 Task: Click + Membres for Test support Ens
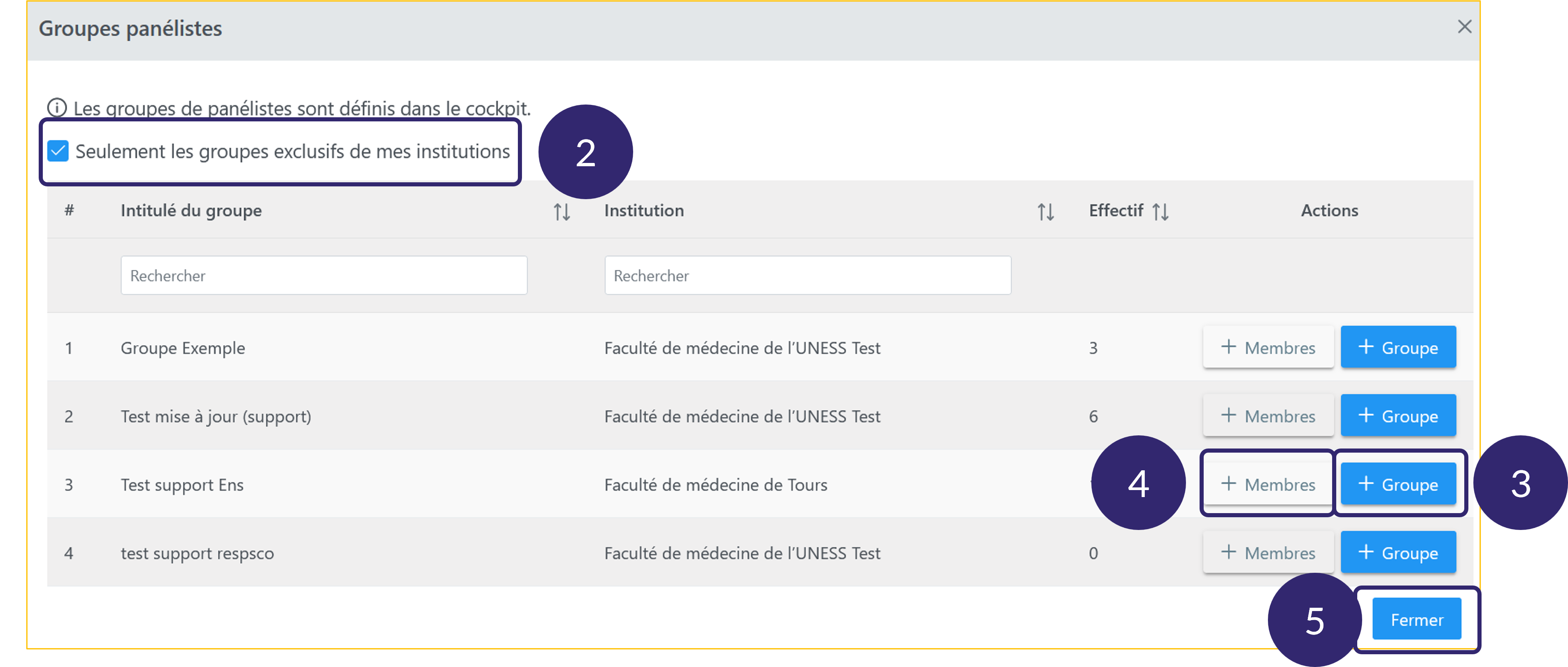point(1268,484)
